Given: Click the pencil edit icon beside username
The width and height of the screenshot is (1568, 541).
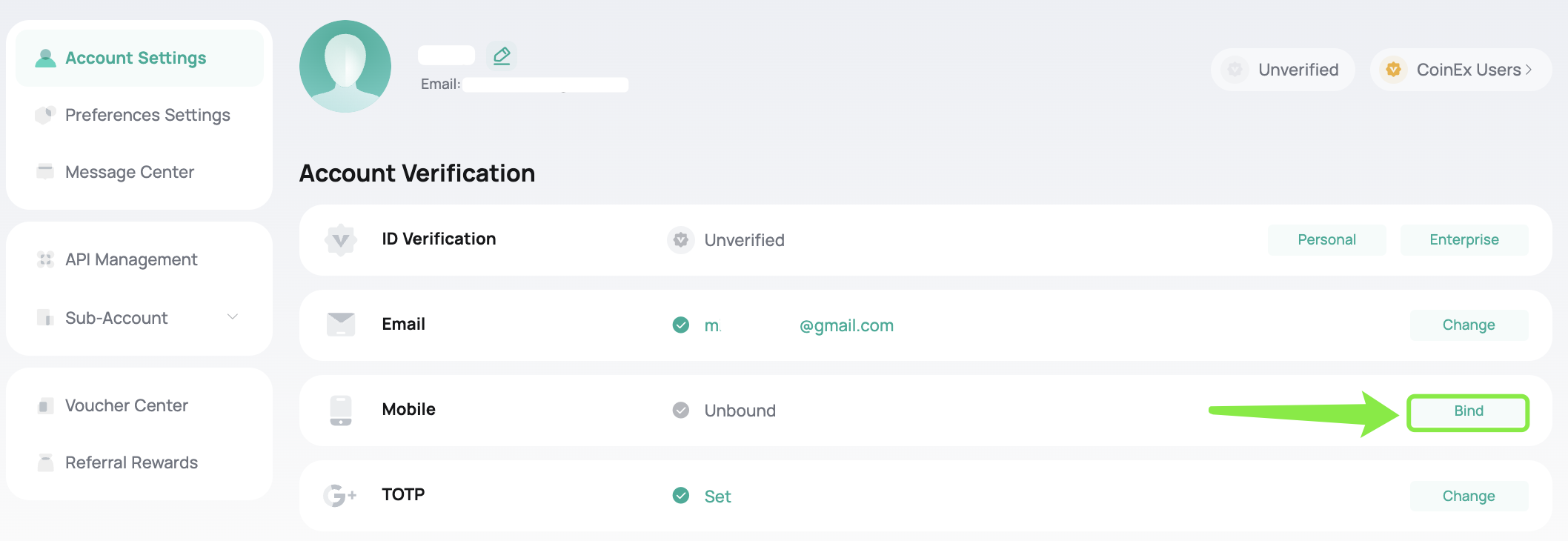Looking at the screenshot, I should [502, 56].
